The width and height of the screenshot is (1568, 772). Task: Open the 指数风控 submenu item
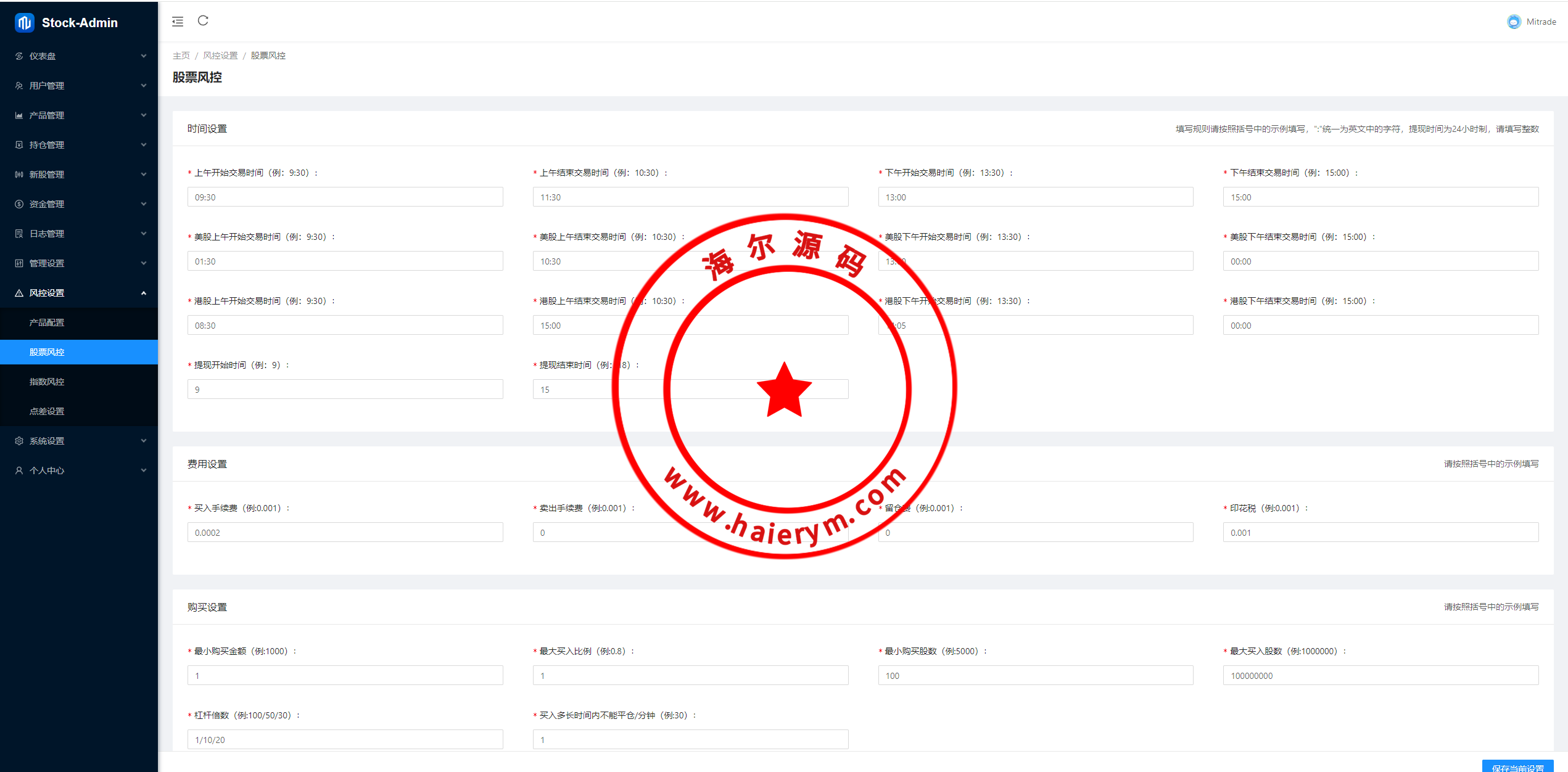pyautogui.click(x=47, y=382)
